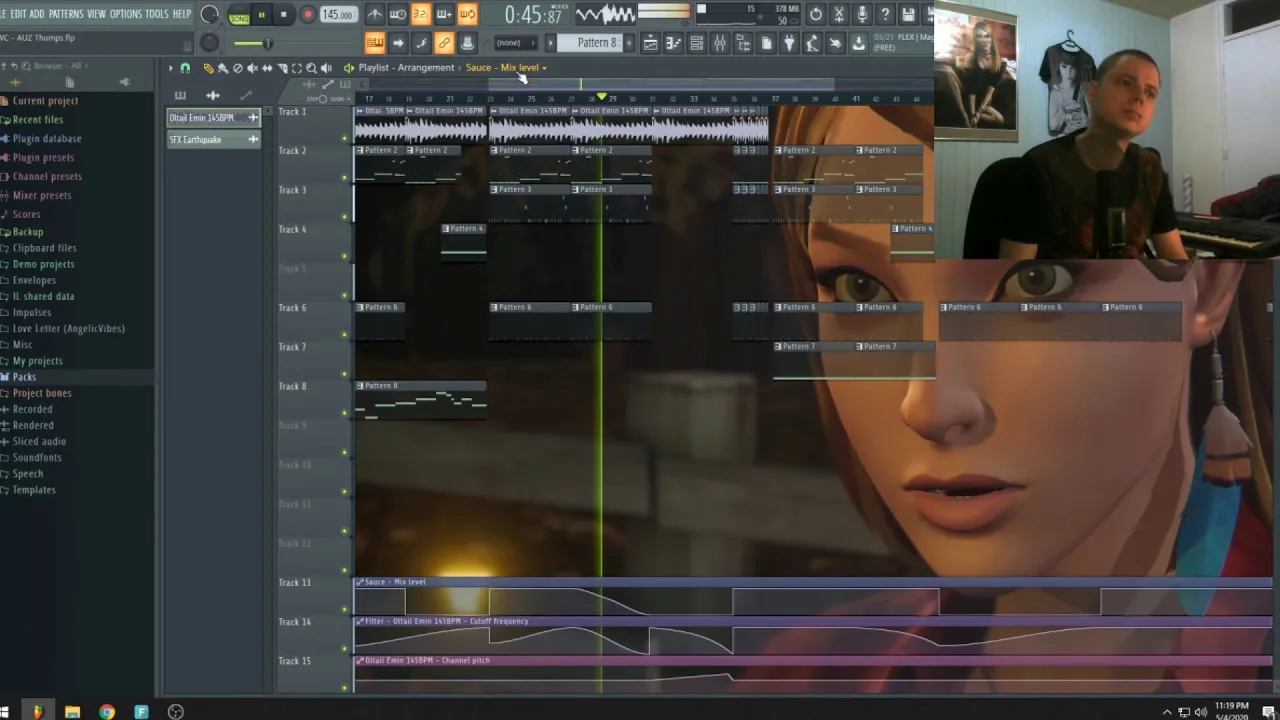1280x720 pixels.
Task: Open the Piano roll view icon
Action: pyautogui.click(x=674, y=43)
